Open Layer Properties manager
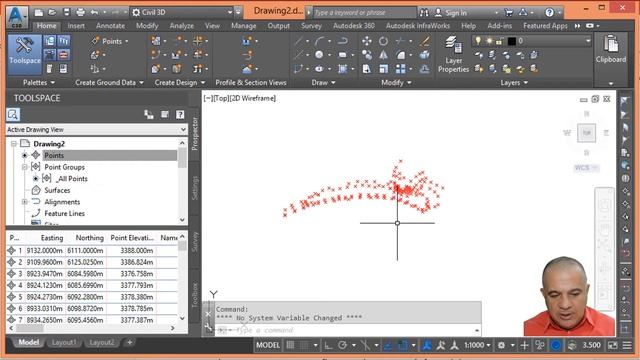 point(453,54)
